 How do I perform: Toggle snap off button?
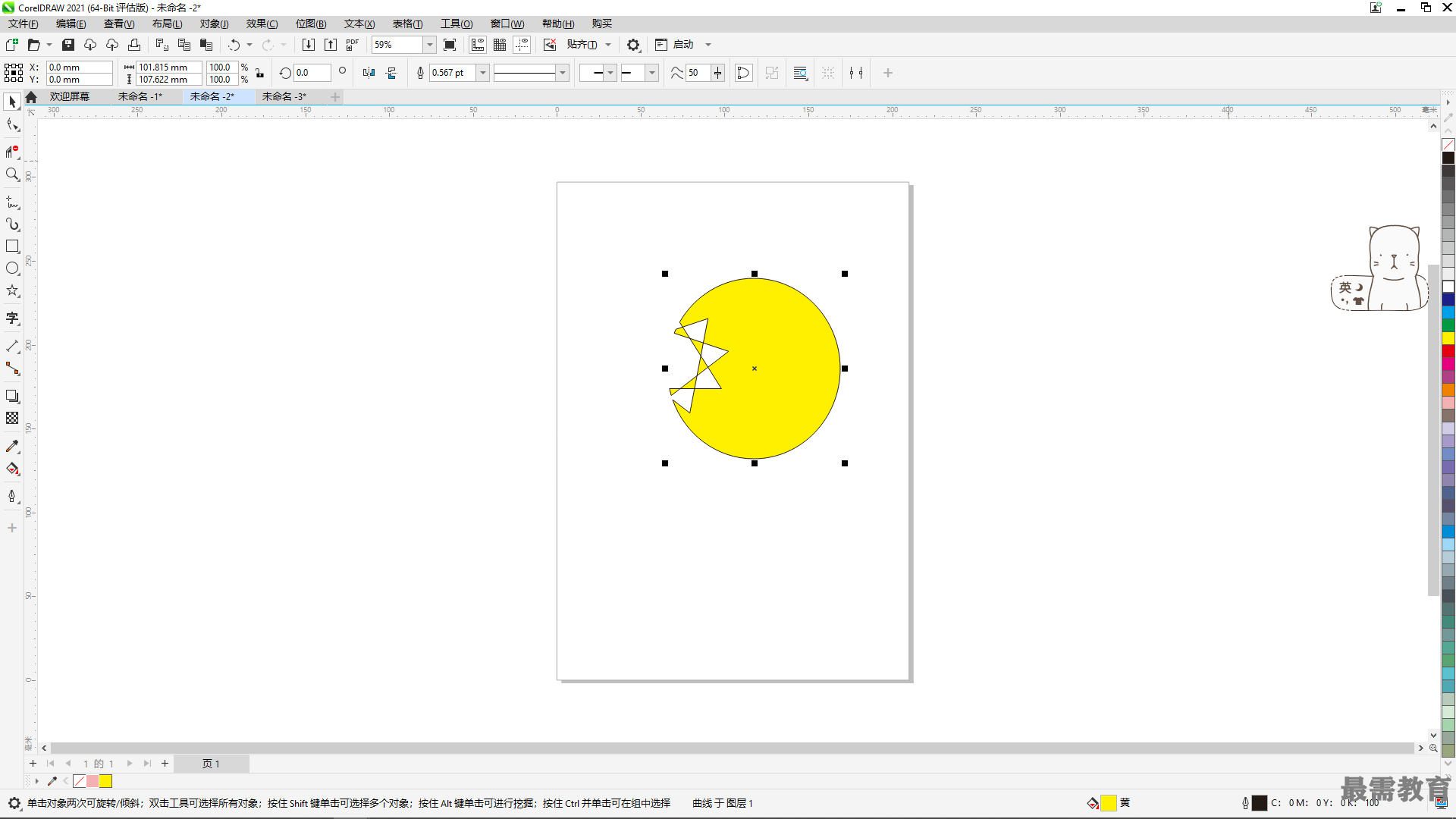click(550, 45)
